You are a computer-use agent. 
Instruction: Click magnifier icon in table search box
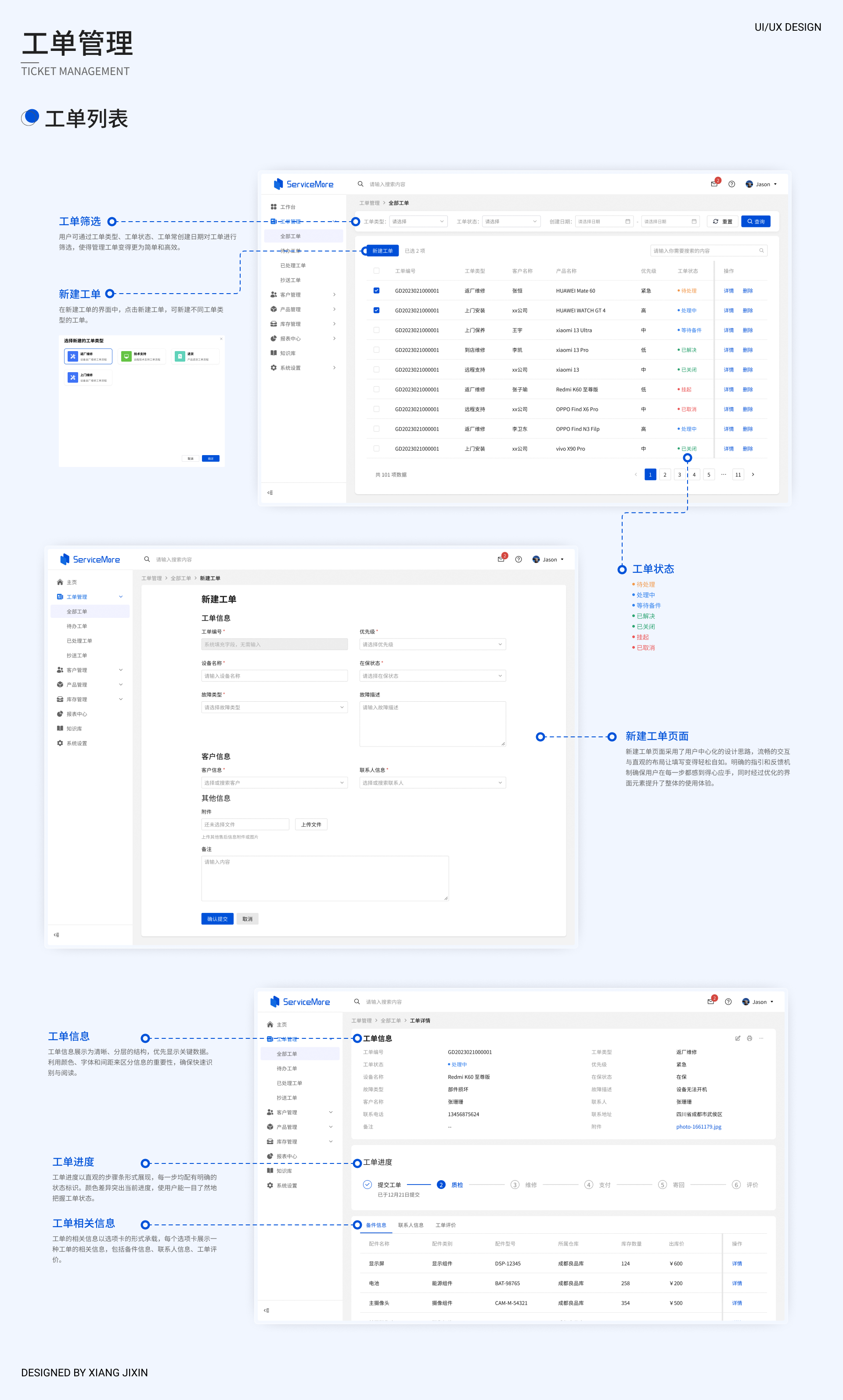pos(761,250)
